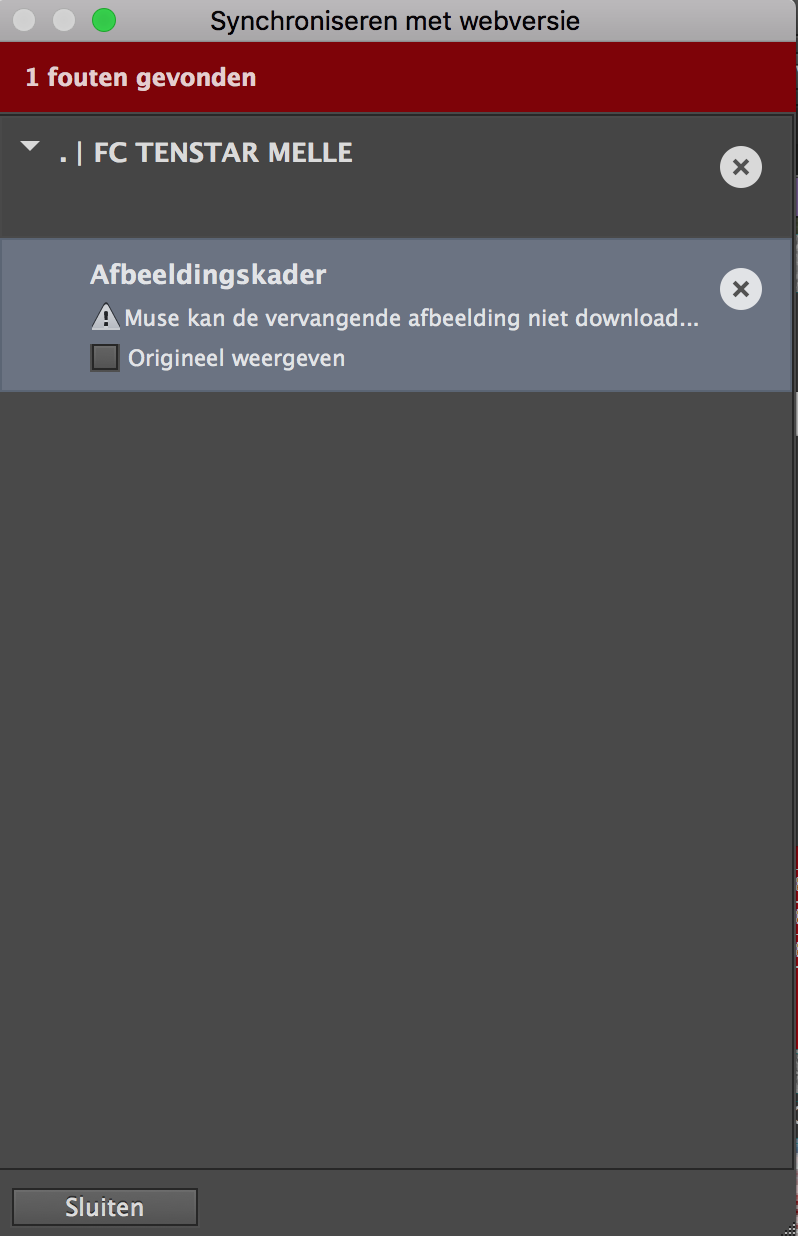Dismiss the FC TENSTAR MELLE page entry
Image resolution: width=798 pixels, height=1236 pixels.
(741, 167)
